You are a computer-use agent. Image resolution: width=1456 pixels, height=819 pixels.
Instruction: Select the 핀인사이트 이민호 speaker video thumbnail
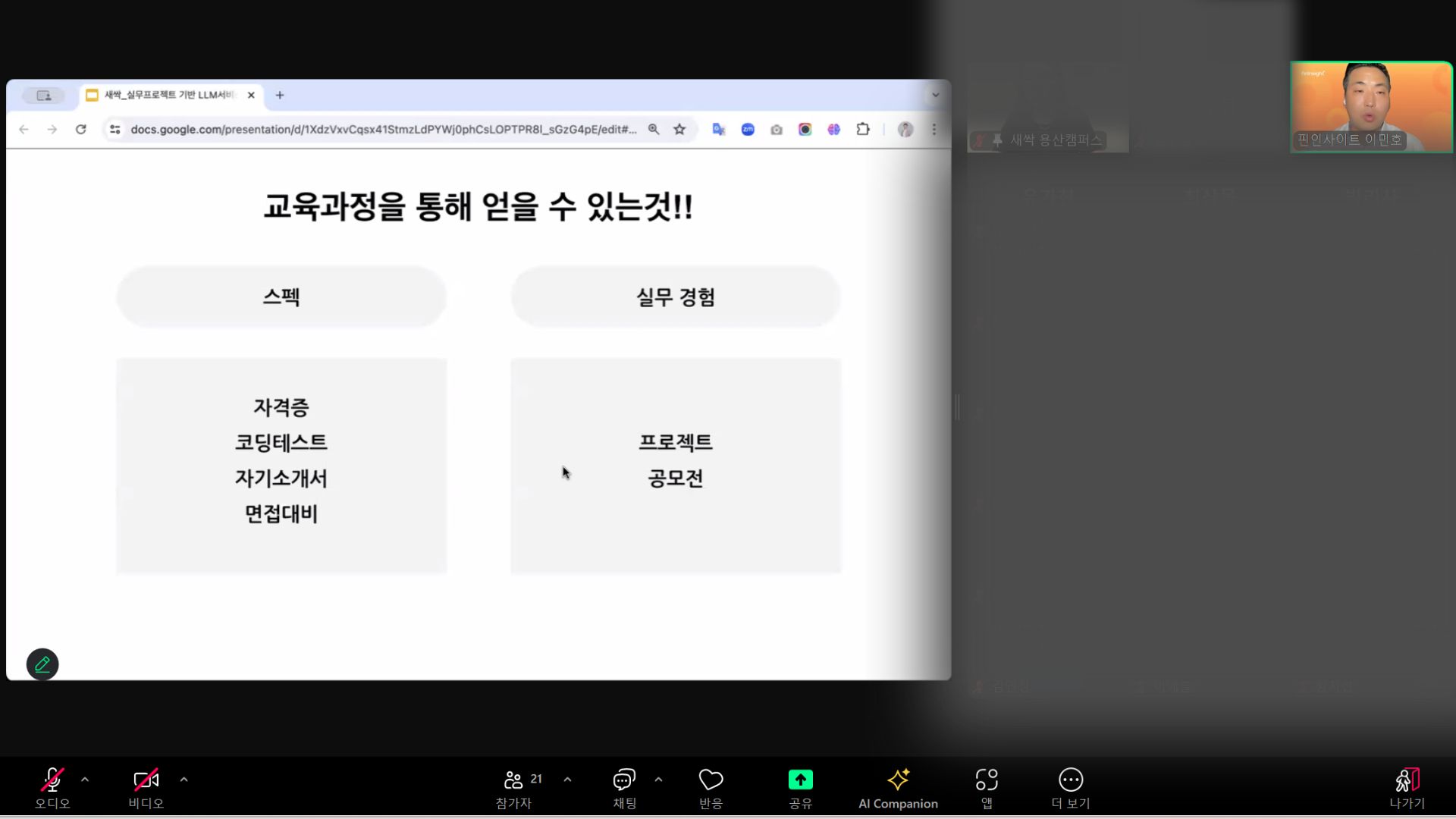tap(1372, 107)
